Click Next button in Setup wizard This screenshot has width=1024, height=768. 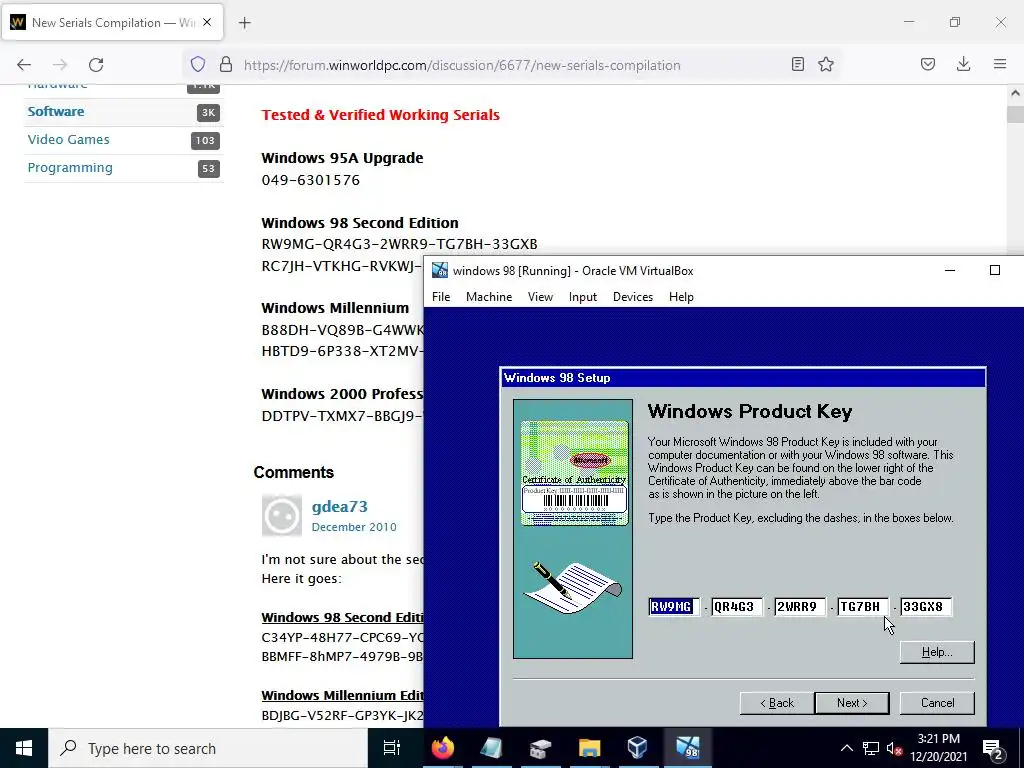pyautogui.click(x=852, y=703)
